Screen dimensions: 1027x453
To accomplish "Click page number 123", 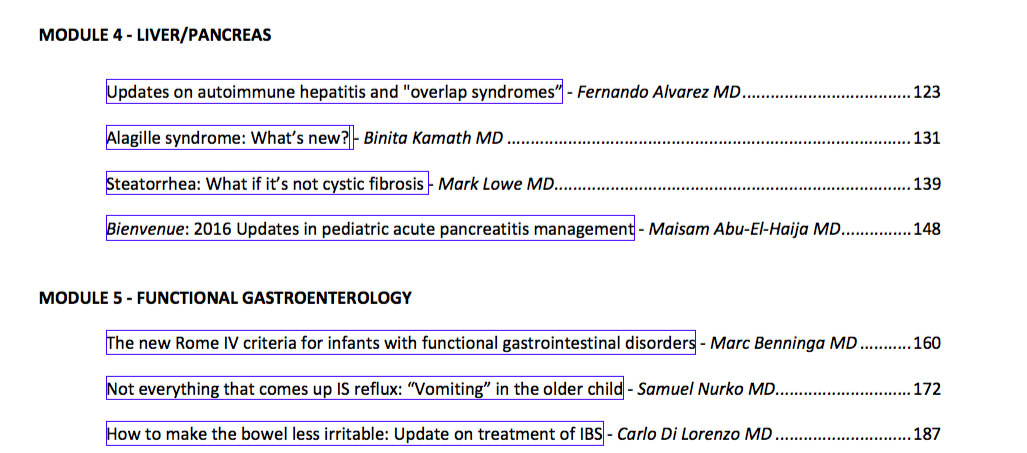I will pos(927,92).
